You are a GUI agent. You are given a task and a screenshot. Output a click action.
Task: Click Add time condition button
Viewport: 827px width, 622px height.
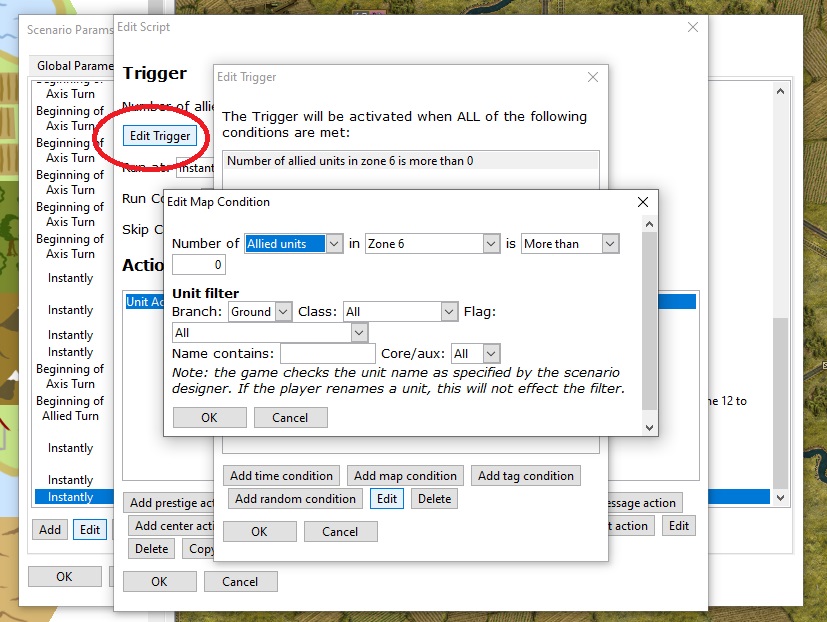click(x=281, y=476)
